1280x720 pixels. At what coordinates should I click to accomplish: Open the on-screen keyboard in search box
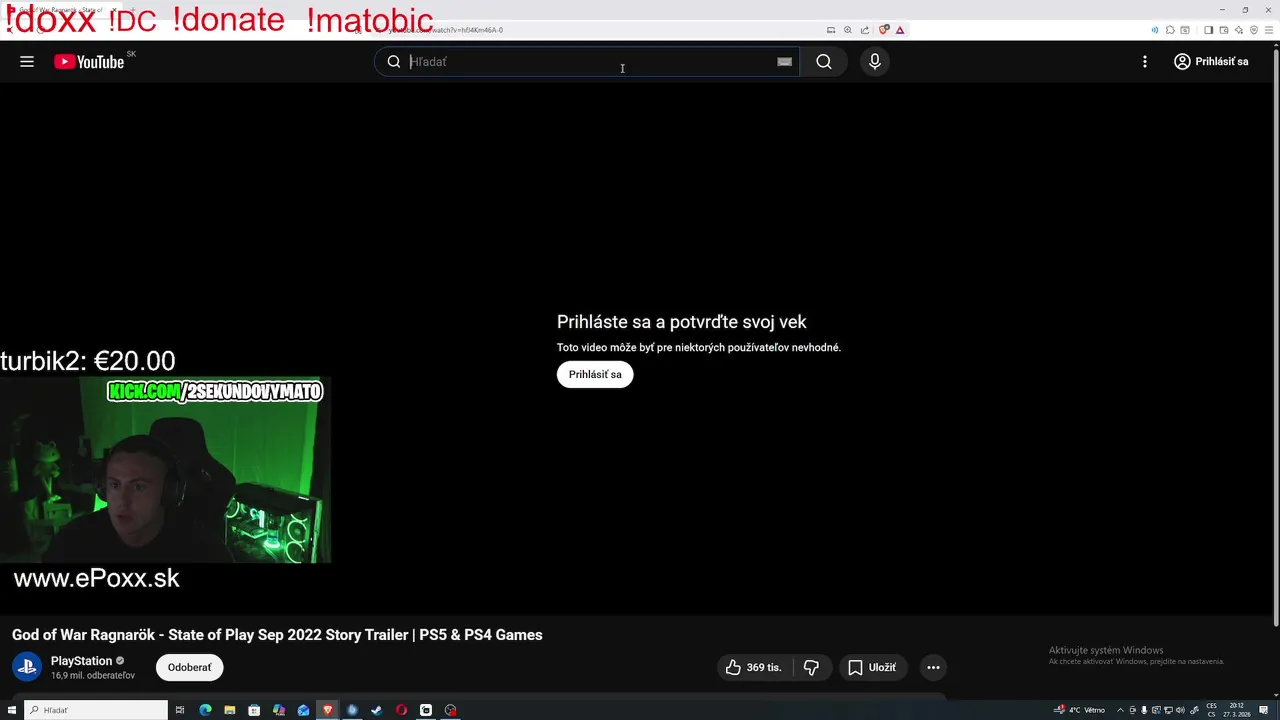tap(785, 62)
